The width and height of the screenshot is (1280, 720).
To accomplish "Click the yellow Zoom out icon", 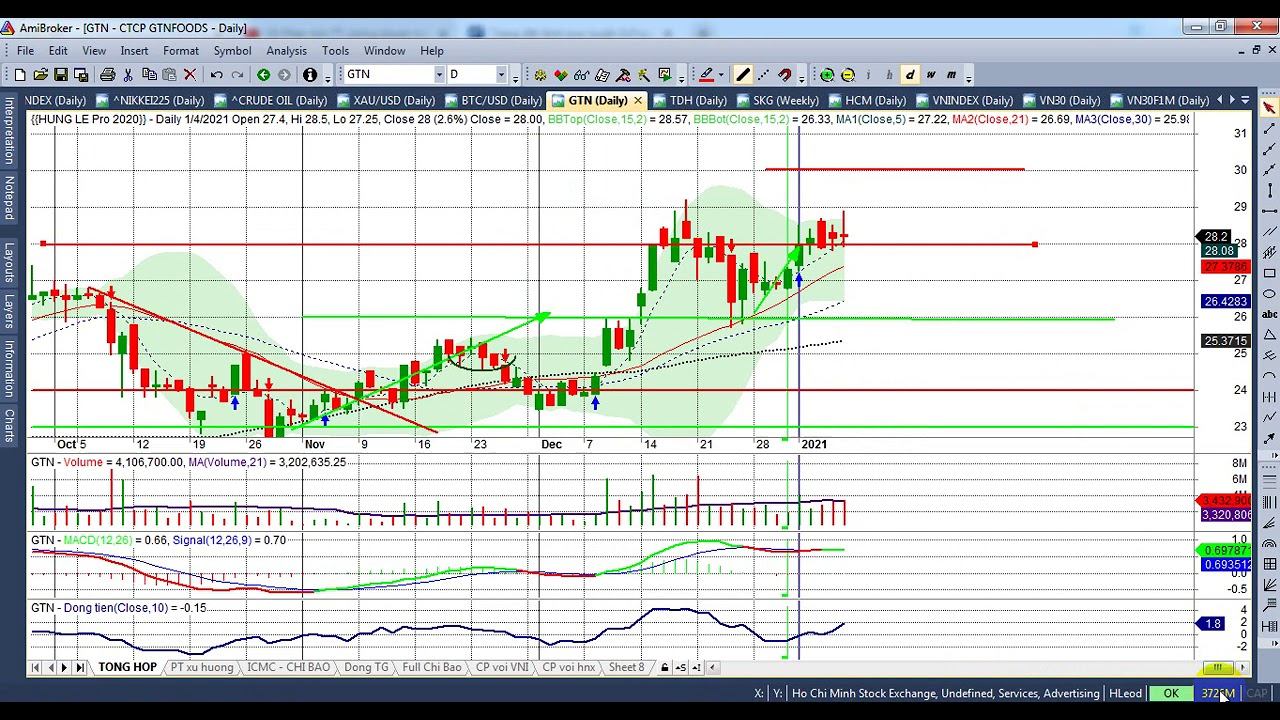I will (x=848, y=75).
